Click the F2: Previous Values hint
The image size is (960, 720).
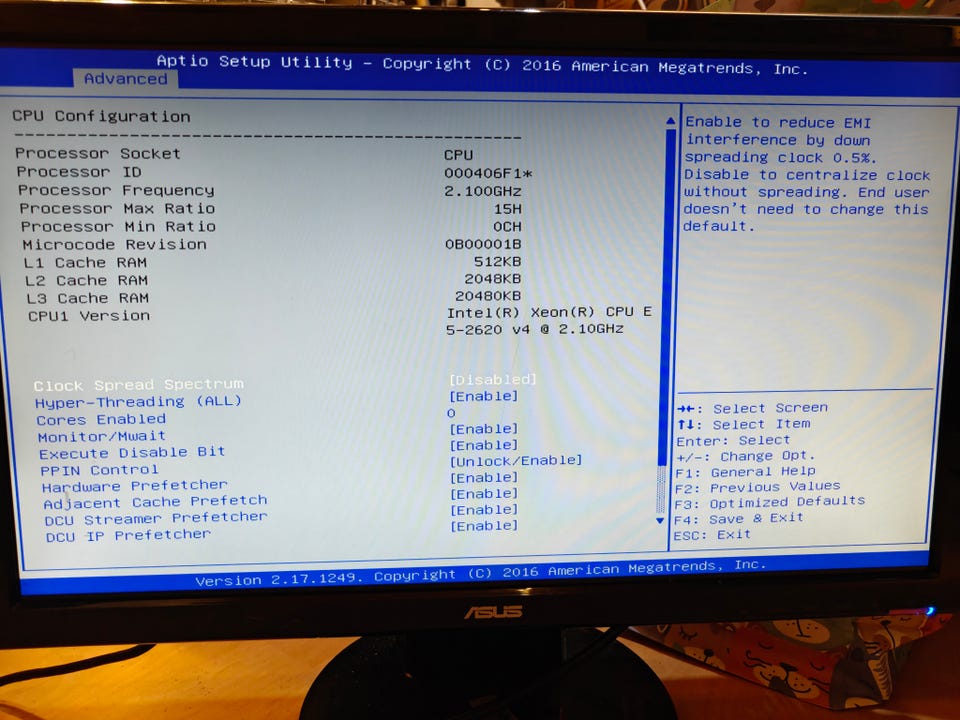(757, 487)
